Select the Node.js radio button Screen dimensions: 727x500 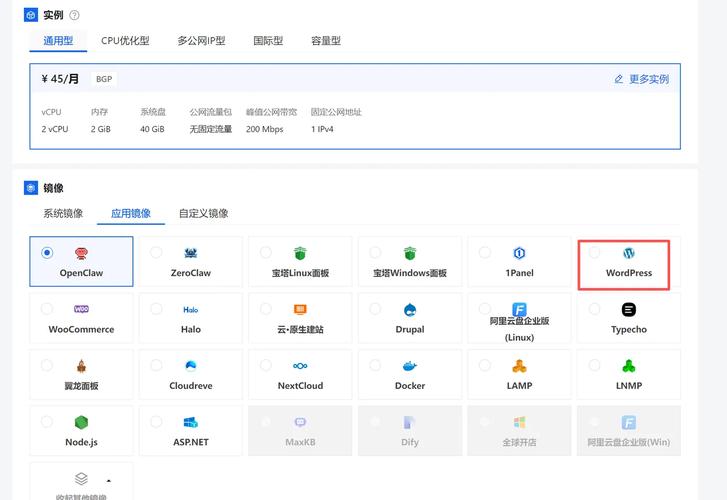(x=47, y=421)
